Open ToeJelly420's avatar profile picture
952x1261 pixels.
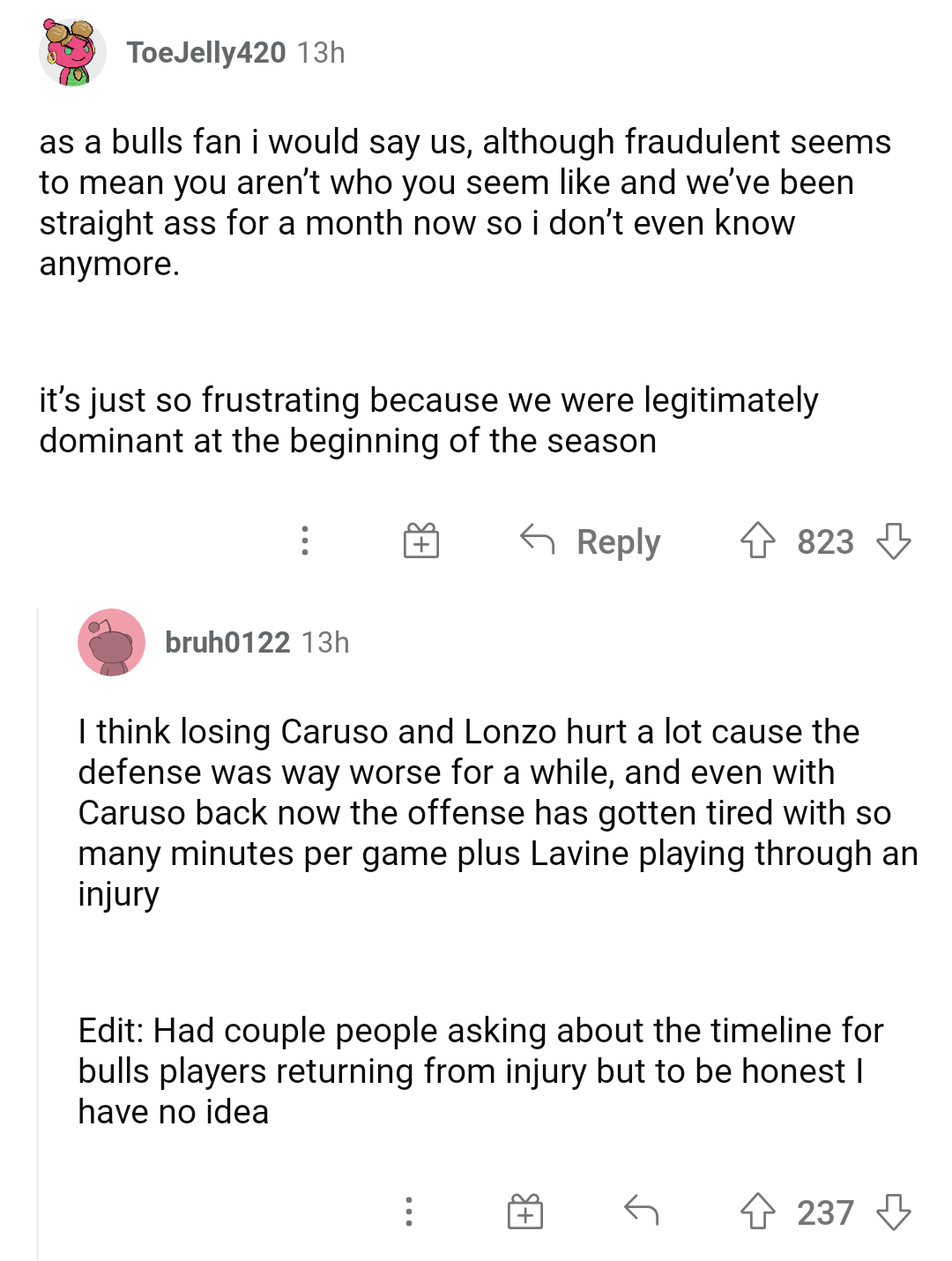[72, 53]
